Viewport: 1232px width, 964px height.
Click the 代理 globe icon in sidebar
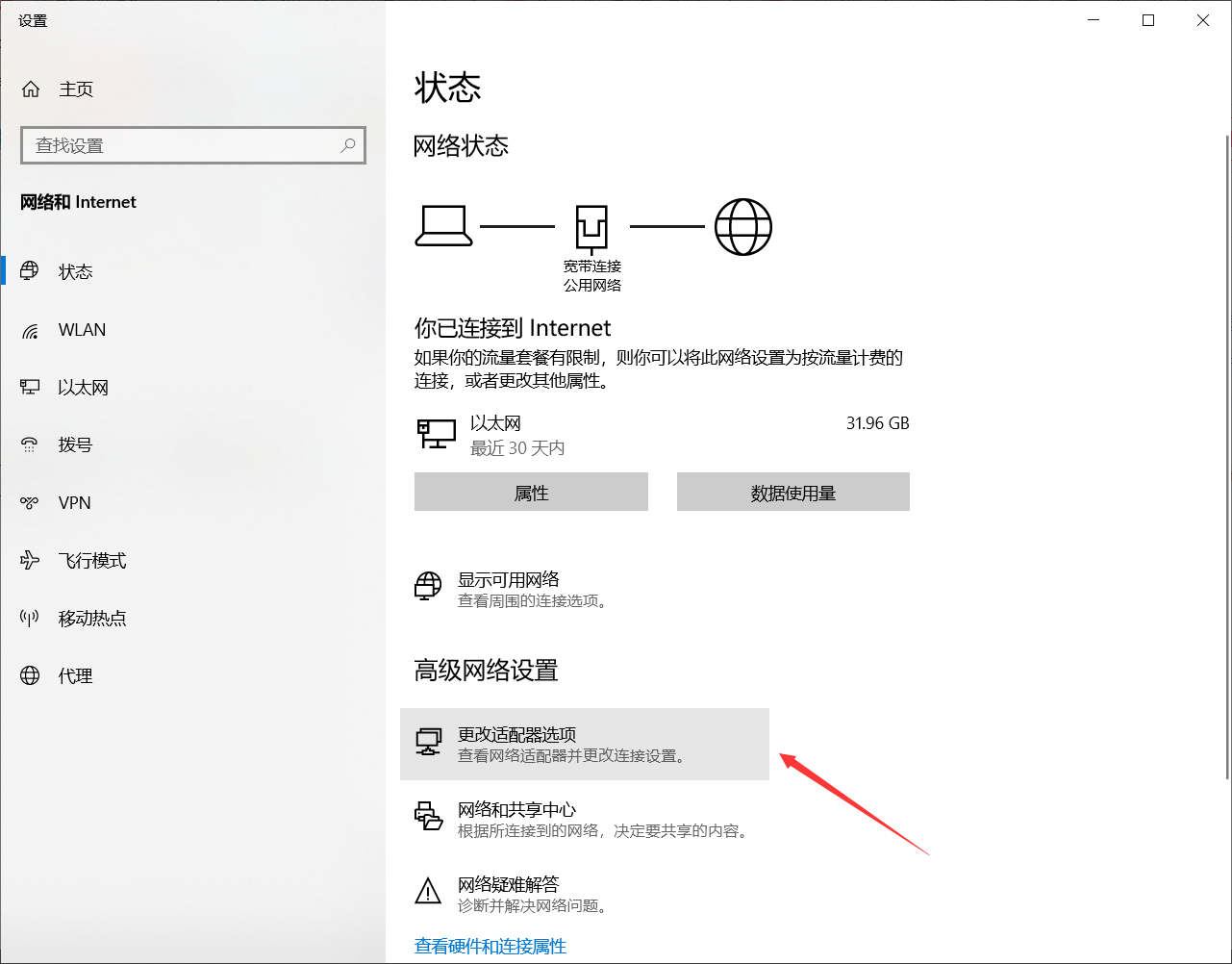(31, 675)
